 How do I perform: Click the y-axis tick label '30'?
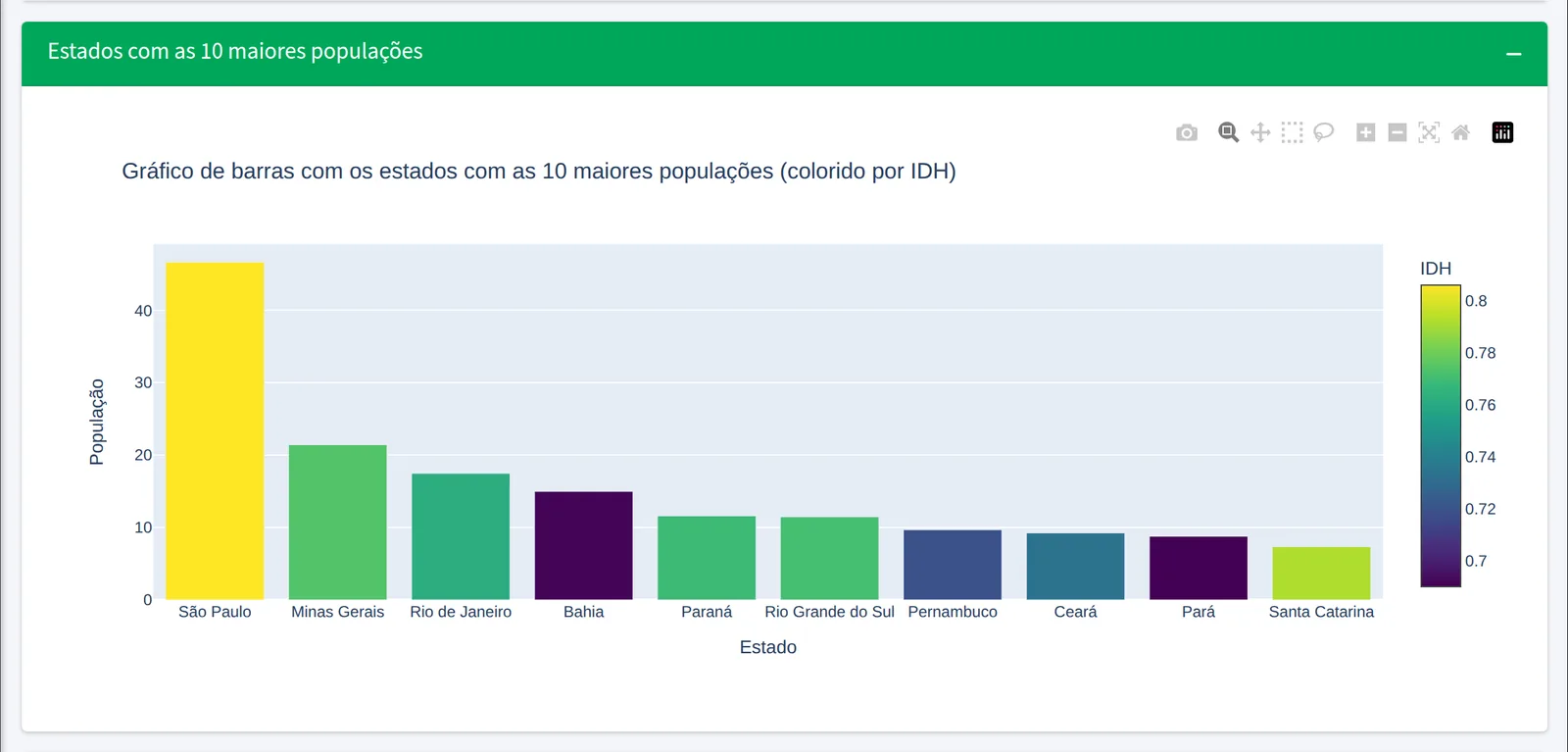tap(143, 382)
